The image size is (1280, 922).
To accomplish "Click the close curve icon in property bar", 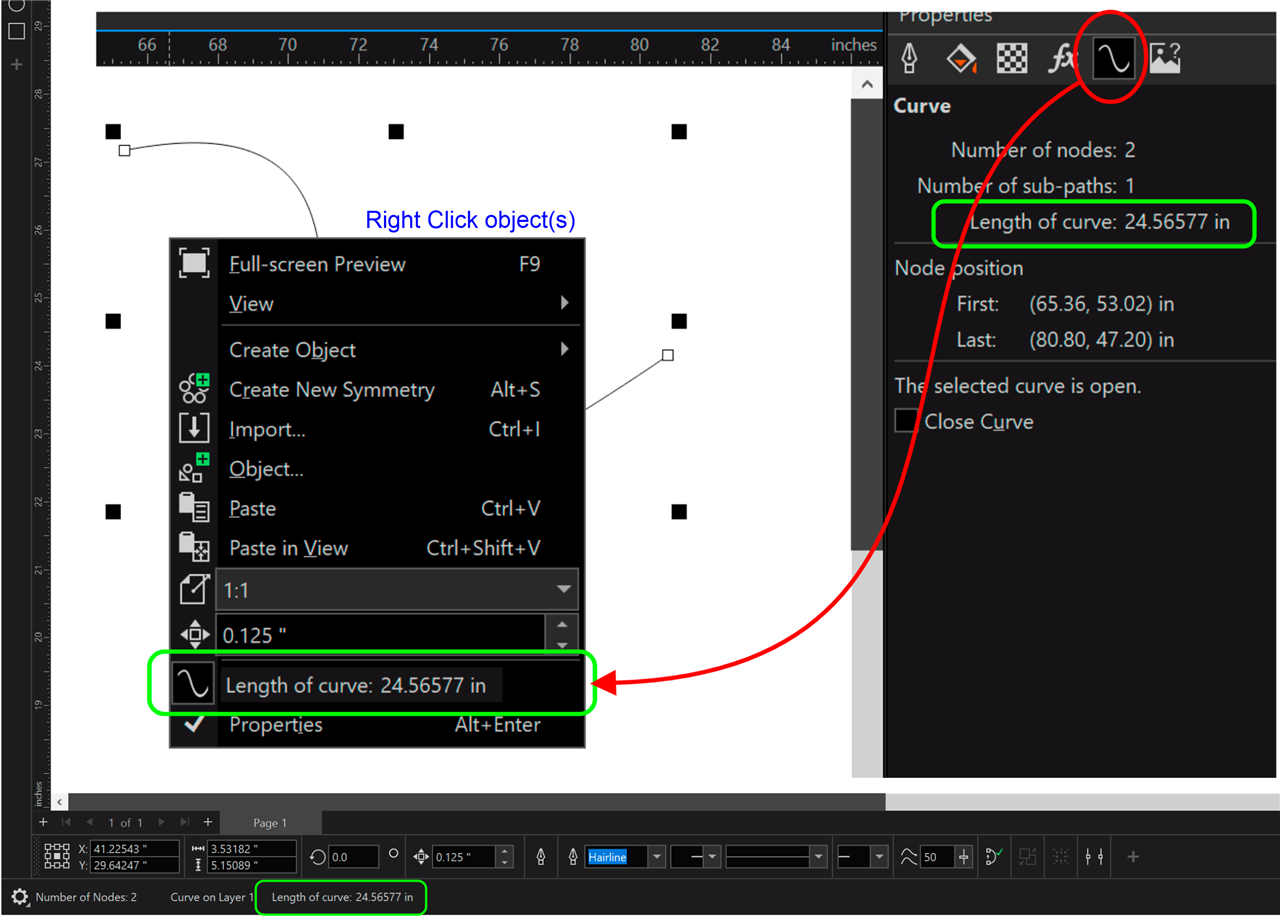I will 994,856.
